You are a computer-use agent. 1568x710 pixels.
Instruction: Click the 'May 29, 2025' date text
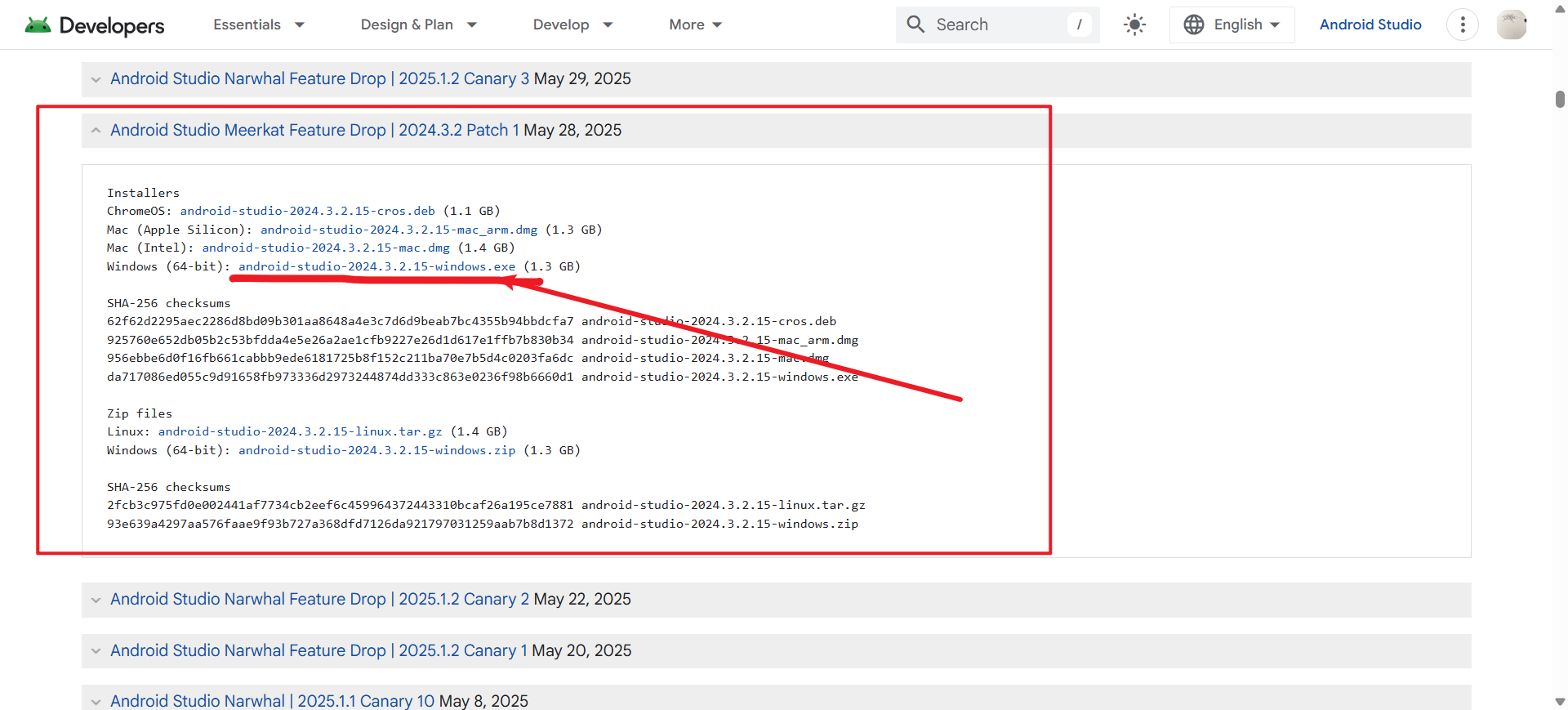click(582, 78)
